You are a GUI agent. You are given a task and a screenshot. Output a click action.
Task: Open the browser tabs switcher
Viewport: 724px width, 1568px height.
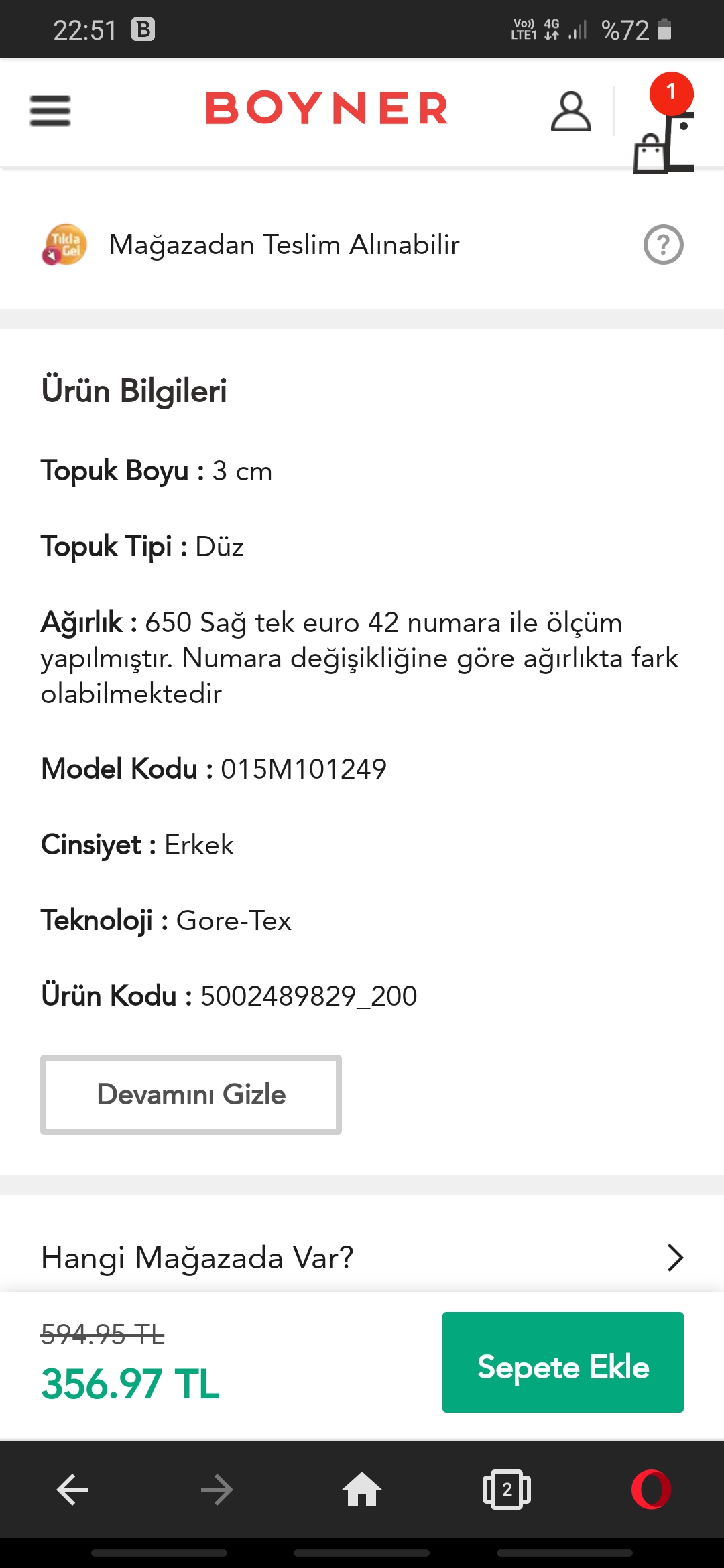[x=507, y=1489]
